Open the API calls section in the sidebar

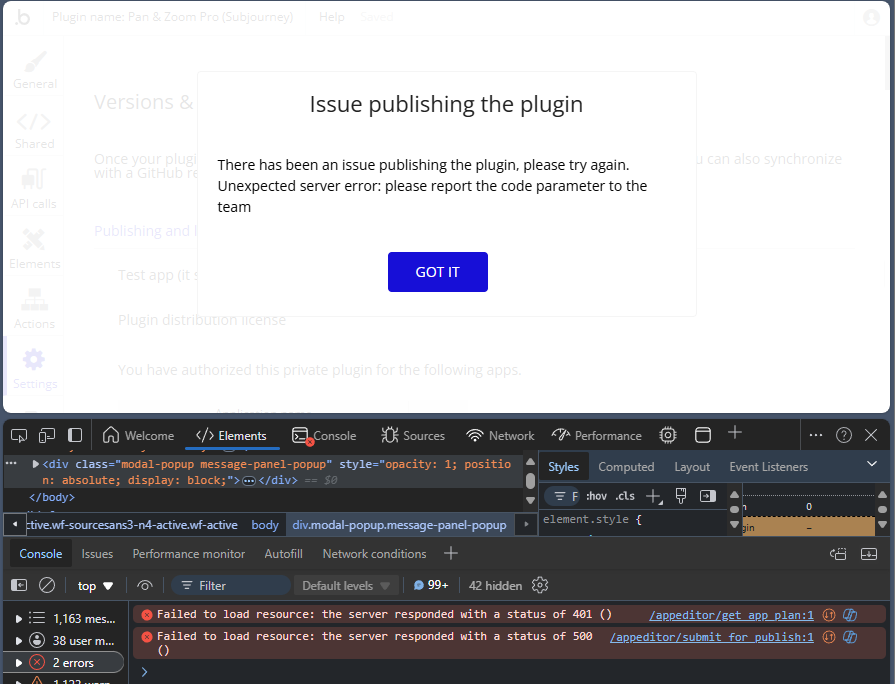pyautogui.click(x=34, y=188)
